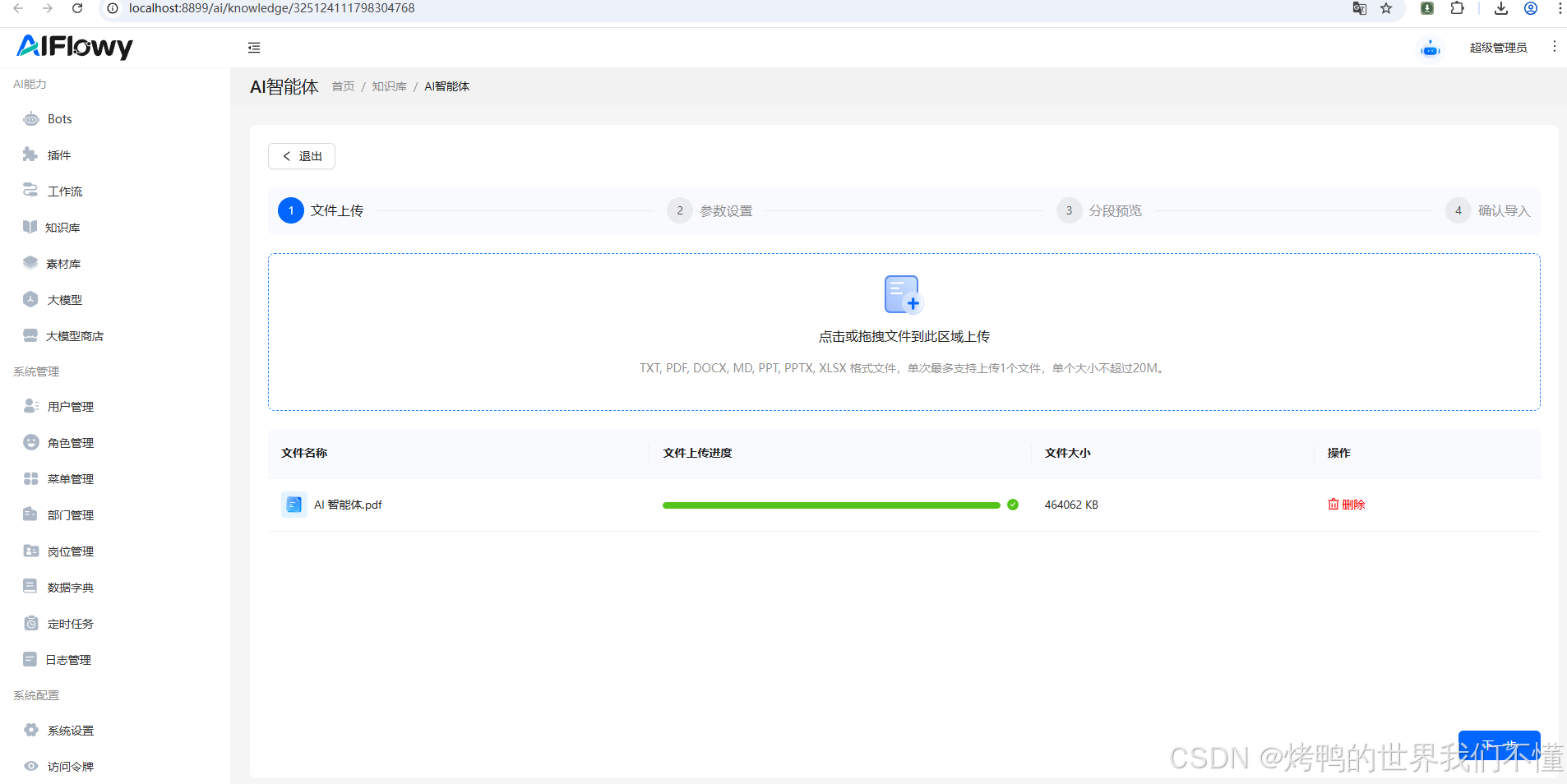Click the 日志管理 icon
This screenshot has width=1567, height=784.
coord(30,659)
